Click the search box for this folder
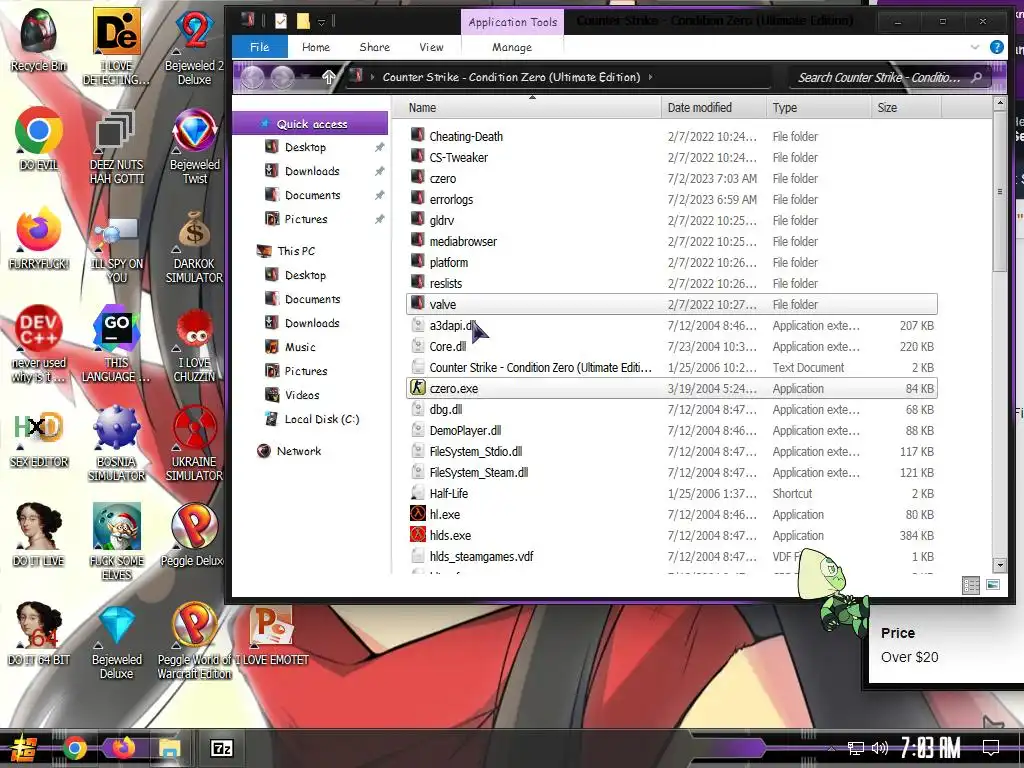 889,78
